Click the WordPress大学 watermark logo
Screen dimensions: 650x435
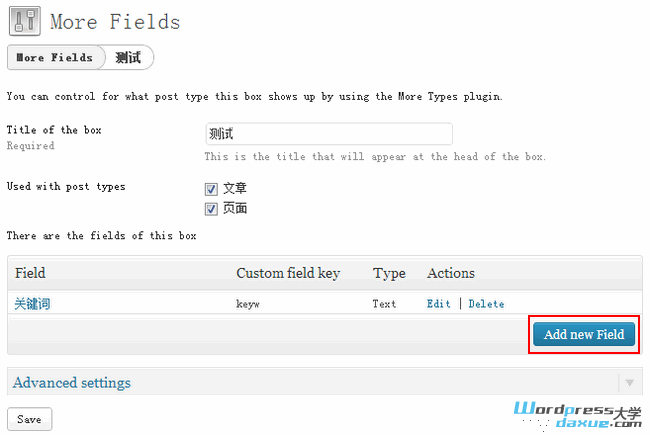pyautogui.click(x=577, y=415)
